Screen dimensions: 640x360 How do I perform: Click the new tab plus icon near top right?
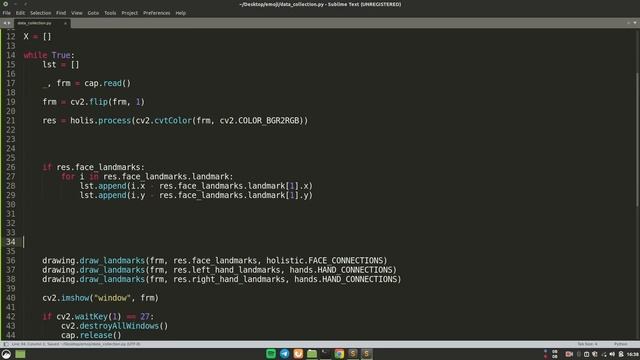pyautogui.click(x=629, y=23)
